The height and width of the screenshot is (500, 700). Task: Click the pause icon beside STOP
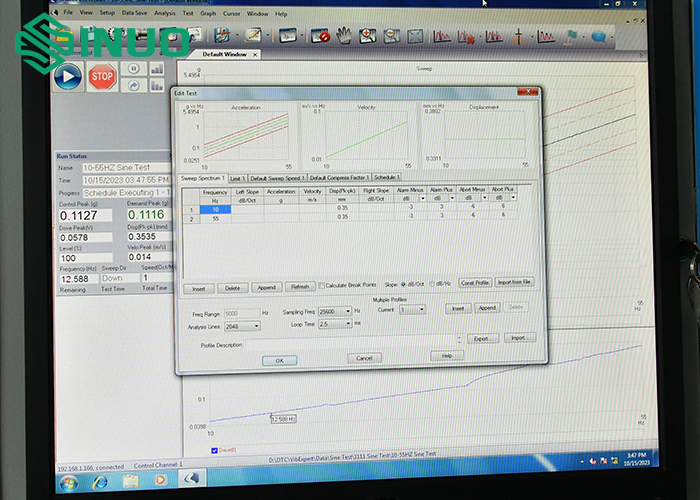133,69
